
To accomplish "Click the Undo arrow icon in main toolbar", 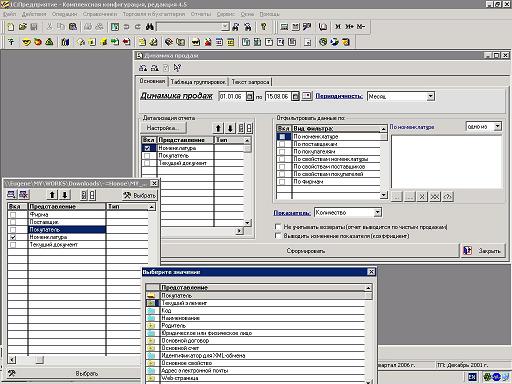I will pos(126,27).
